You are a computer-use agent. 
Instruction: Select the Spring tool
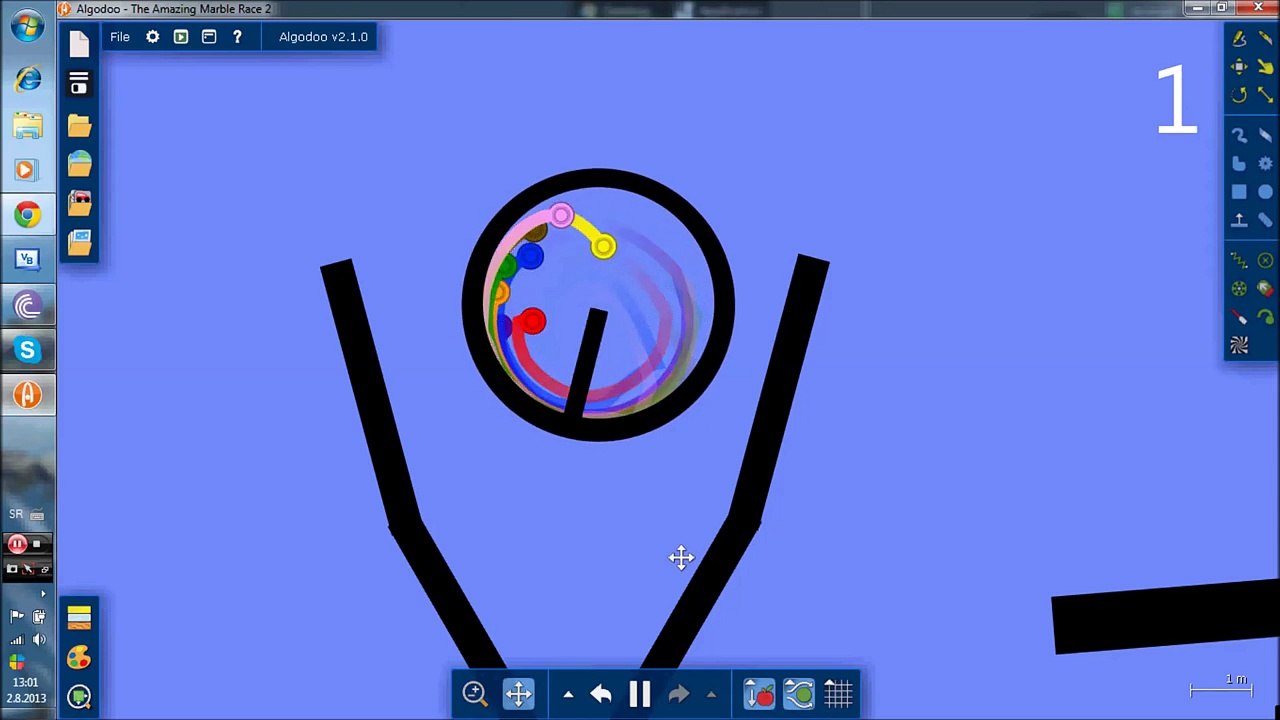pyautogui.click(x=1239, y=261)
